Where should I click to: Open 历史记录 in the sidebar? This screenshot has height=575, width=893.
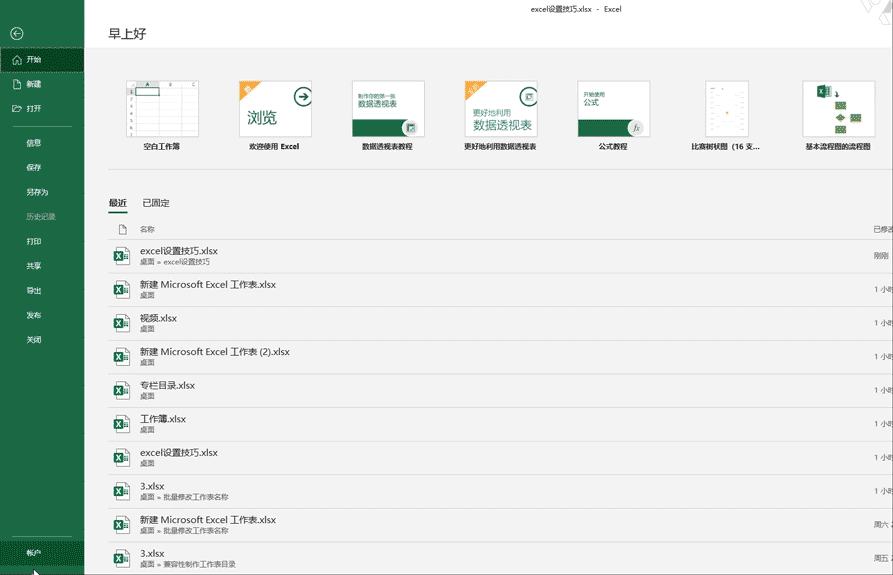pos(40,216)
